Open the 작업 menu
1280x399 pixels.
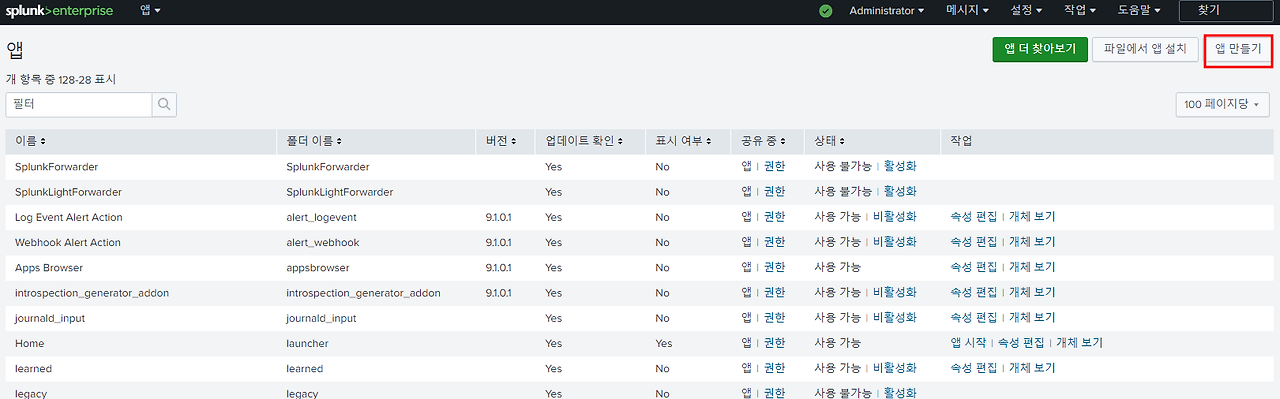[1080, 10]
